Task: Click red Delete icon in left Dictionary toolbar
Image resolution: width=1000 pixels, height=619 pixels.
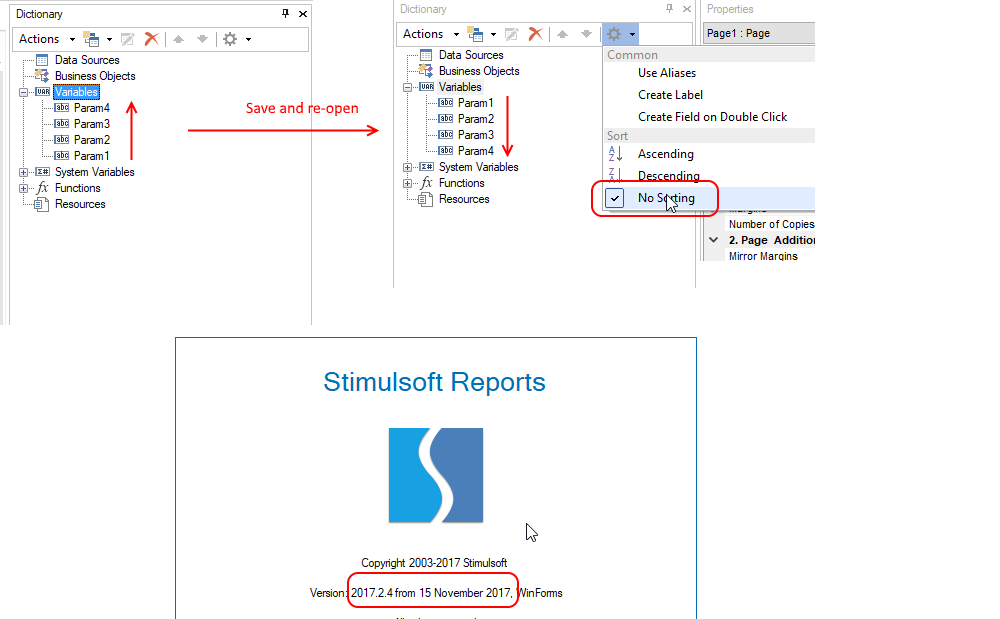Action: click(x=151, y=39)
